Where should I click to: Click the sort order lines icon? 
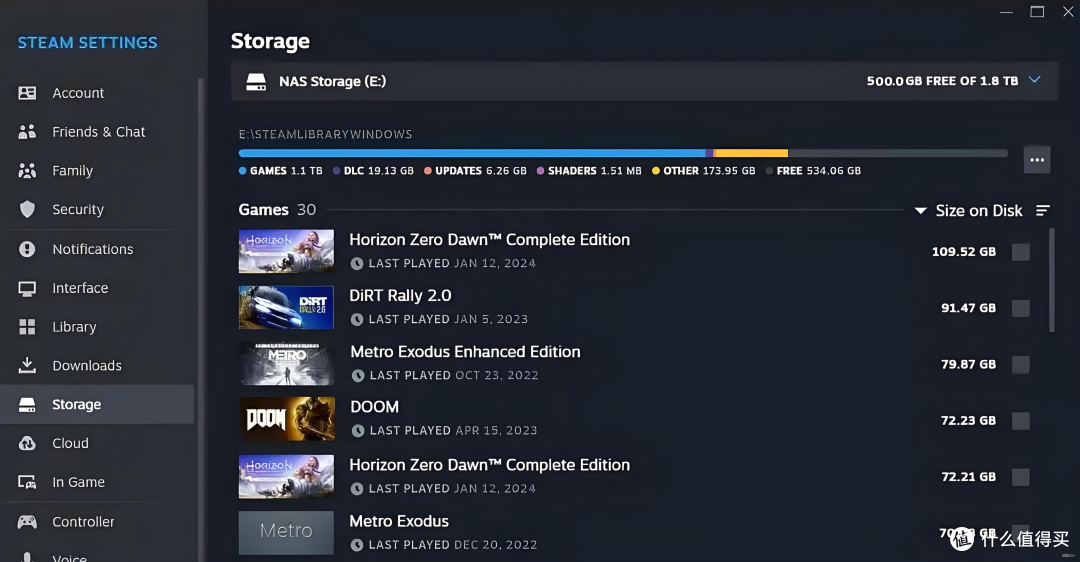pos(1043,211)
